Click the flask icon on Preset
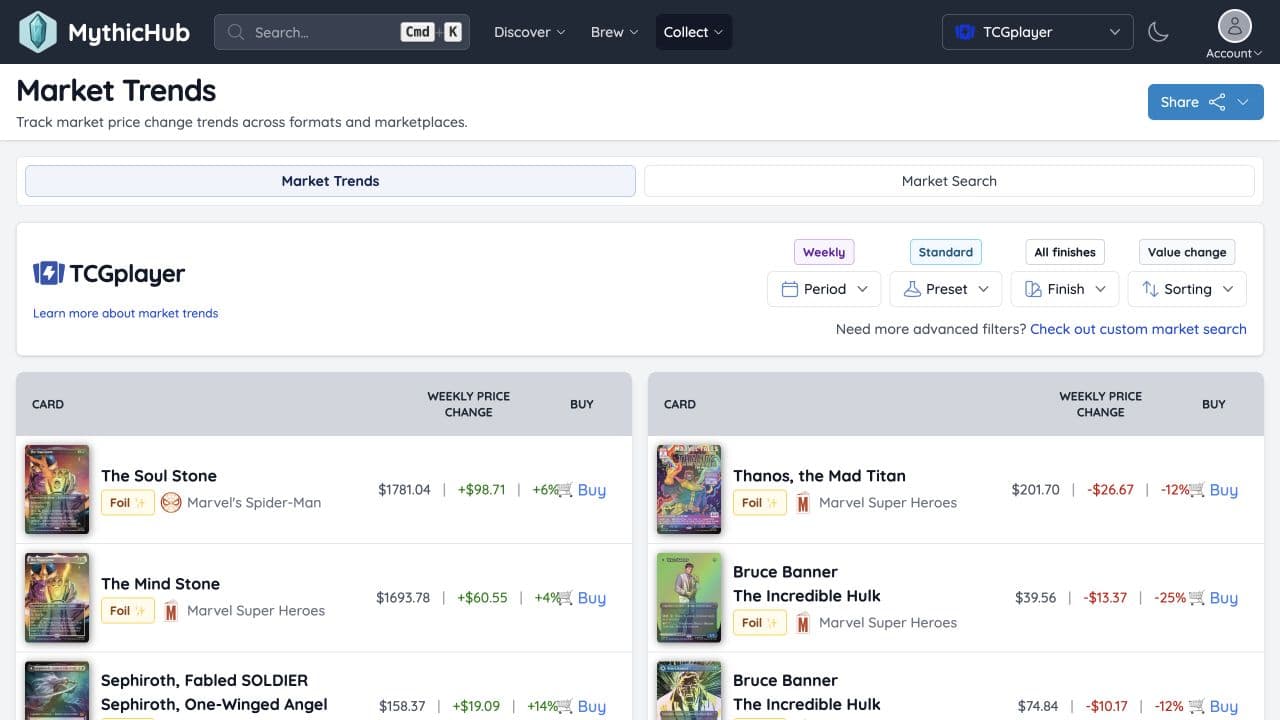This screenshot has height=720, width=1280. point(911,289)
